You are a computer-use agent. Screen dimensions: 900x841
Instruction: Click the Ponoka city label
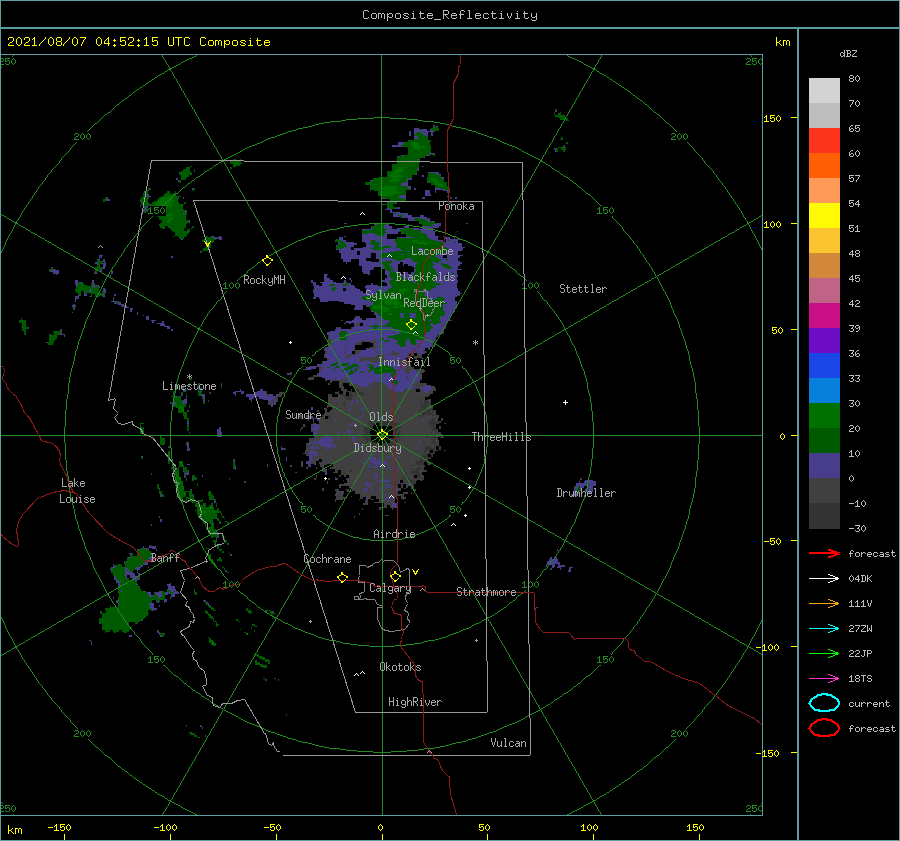click(x=456, y=206)
